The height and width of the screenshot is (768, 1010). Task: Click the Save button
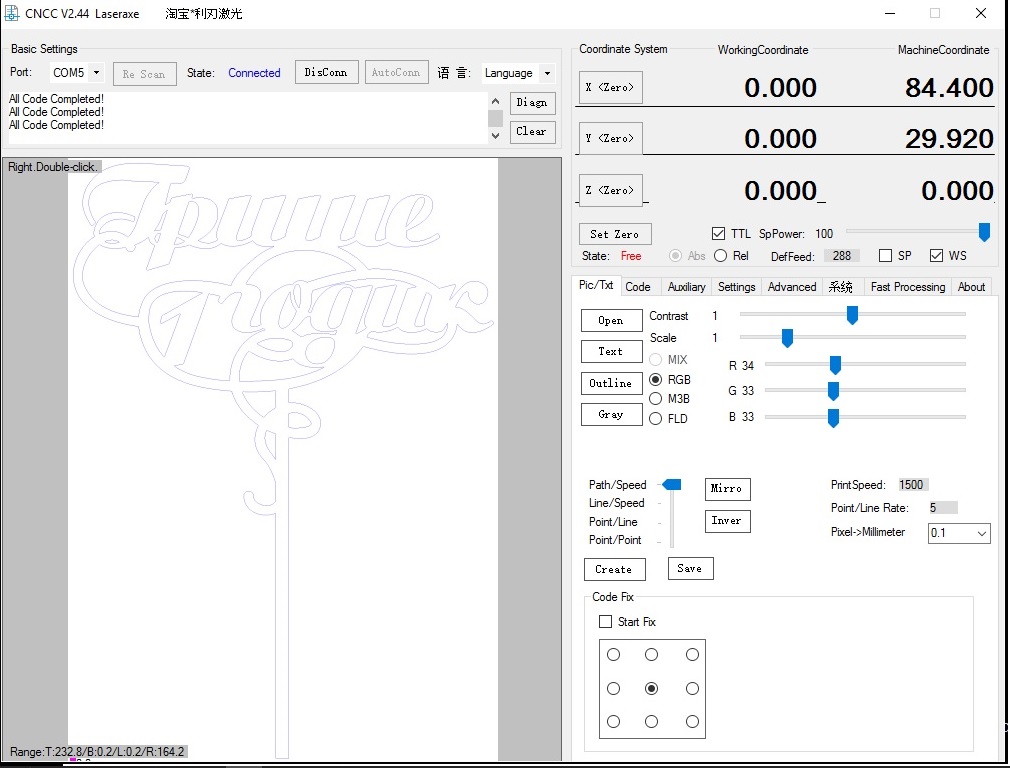click(x=691, y=568)
